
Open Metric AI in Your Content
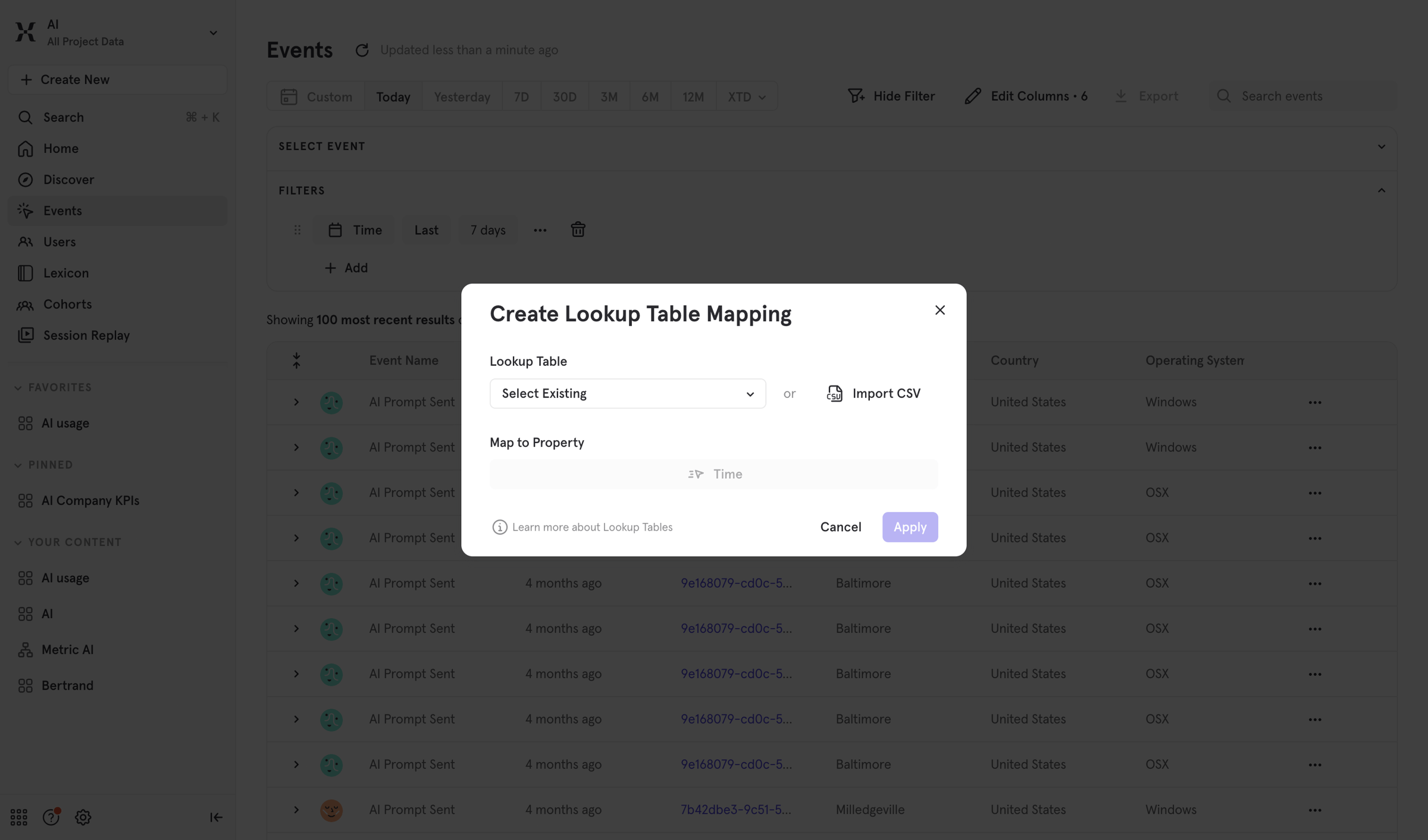click(117, 650)
